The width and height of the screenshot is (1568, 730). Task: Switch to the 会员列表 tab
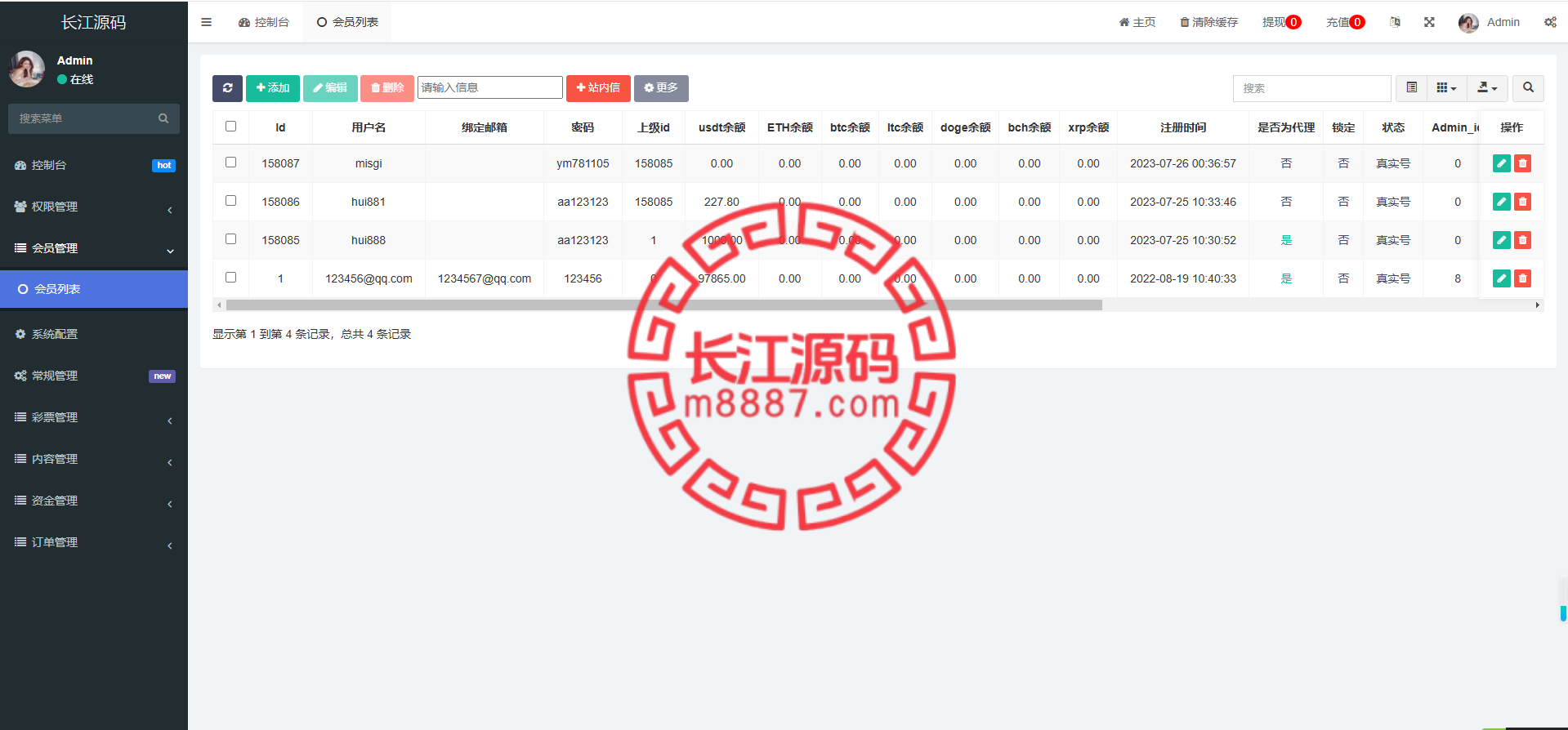point(347,22)
